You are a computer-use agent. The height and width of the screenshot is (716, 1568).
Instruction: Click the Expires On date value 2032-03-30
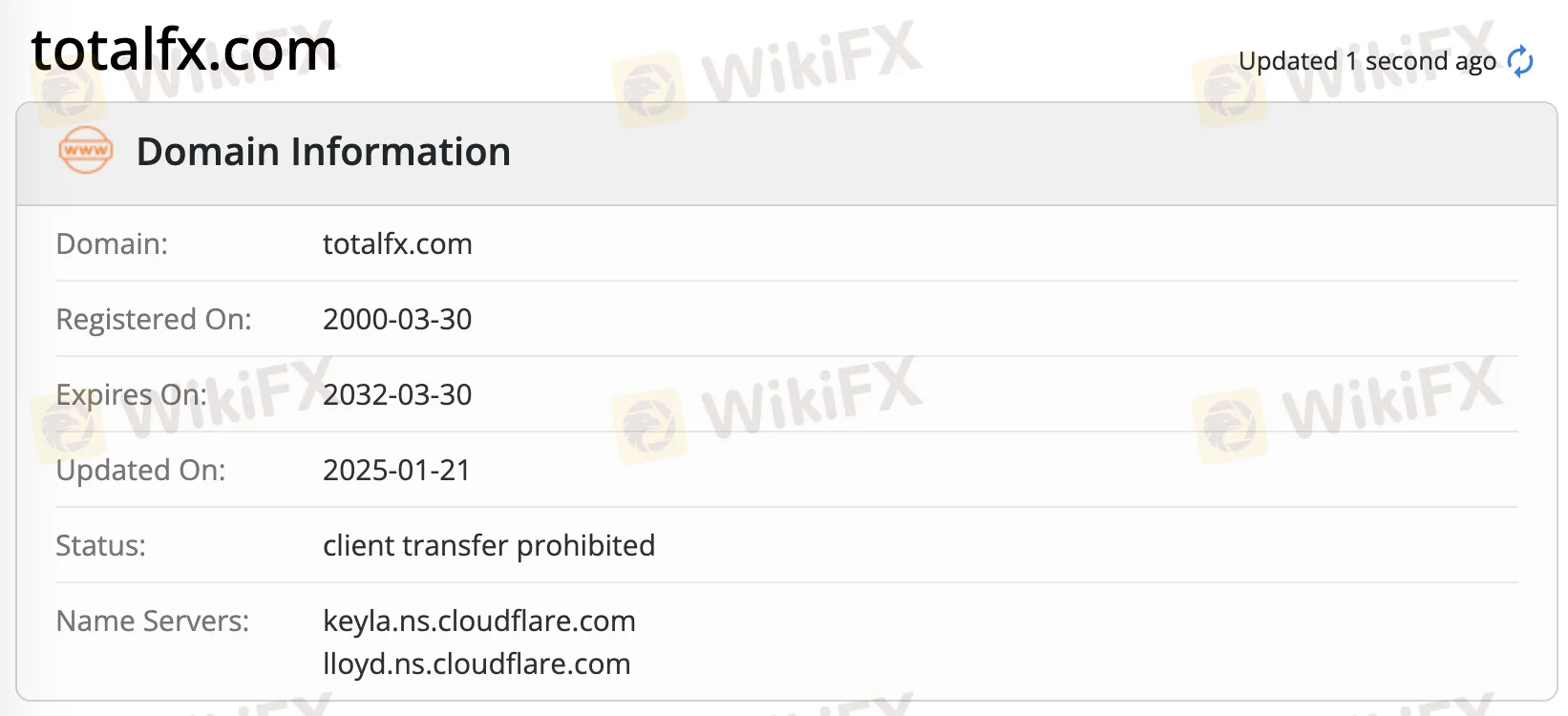(x=397, y=394)
